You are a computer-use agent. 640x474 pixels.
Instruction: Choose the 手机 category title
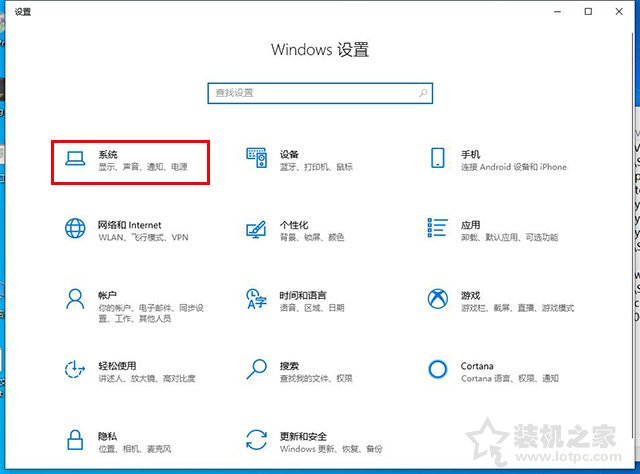pyautogui.click(x=470, y=154)
